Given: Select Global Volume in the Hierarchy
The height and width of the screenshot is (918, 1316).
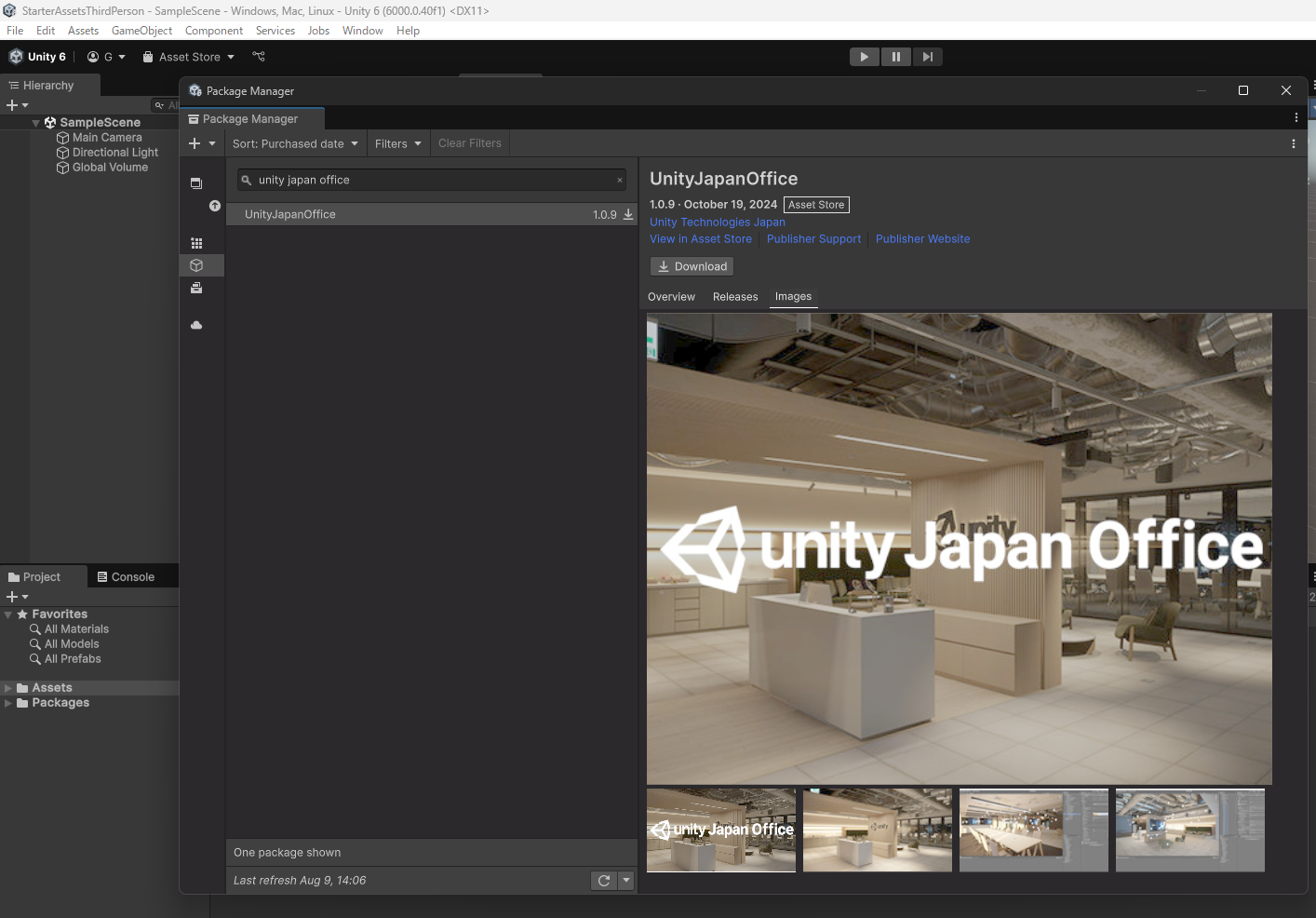Looking at the screenshot, I should point(110,168).
